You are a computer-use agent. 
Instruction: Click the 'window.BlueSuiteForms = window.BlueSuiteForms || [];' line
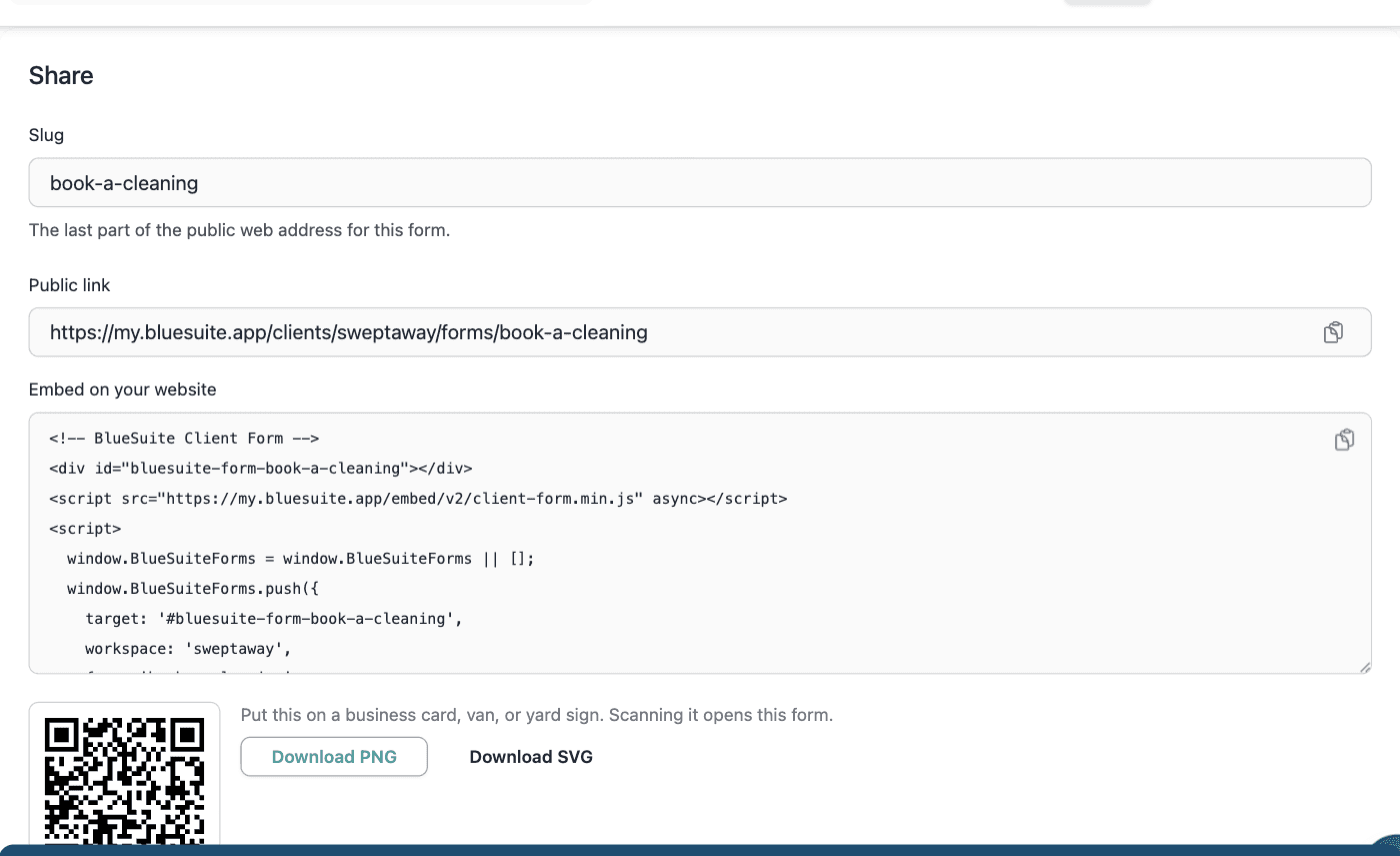pos(301,558)
